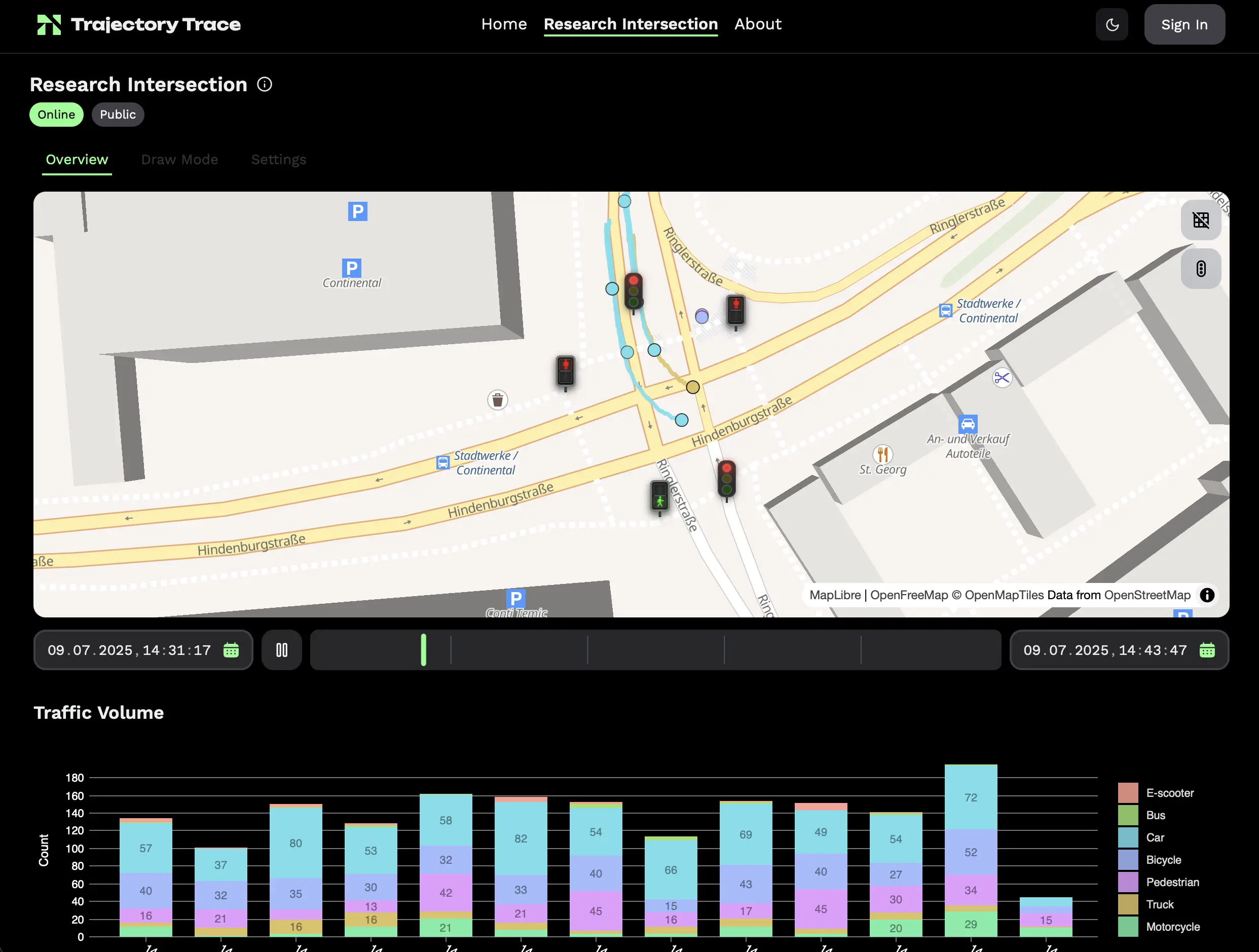Click the Trajectory Trace logo
1259x952 pixels.
coord(137,24)
